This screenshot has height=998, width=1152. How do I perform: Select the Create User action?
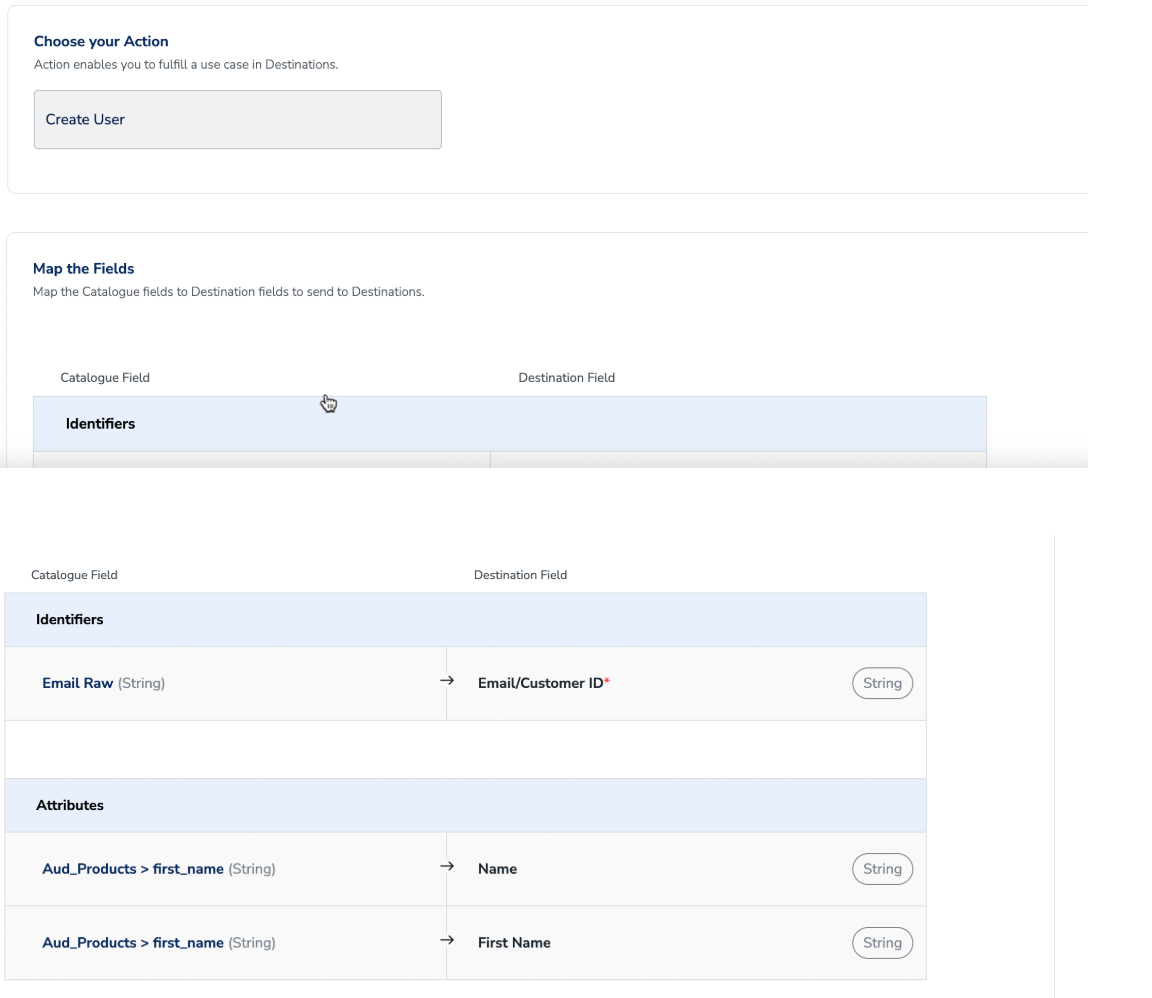(x=237, y=119)
